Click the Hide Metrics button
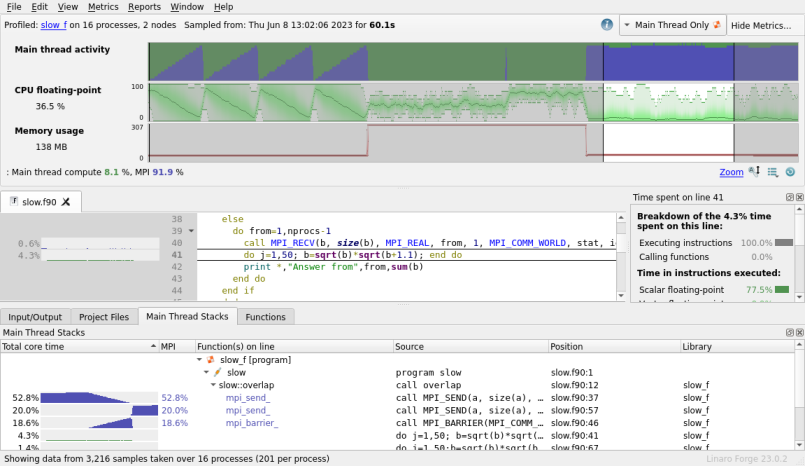The image size is (805, 466). pos(761,25)
